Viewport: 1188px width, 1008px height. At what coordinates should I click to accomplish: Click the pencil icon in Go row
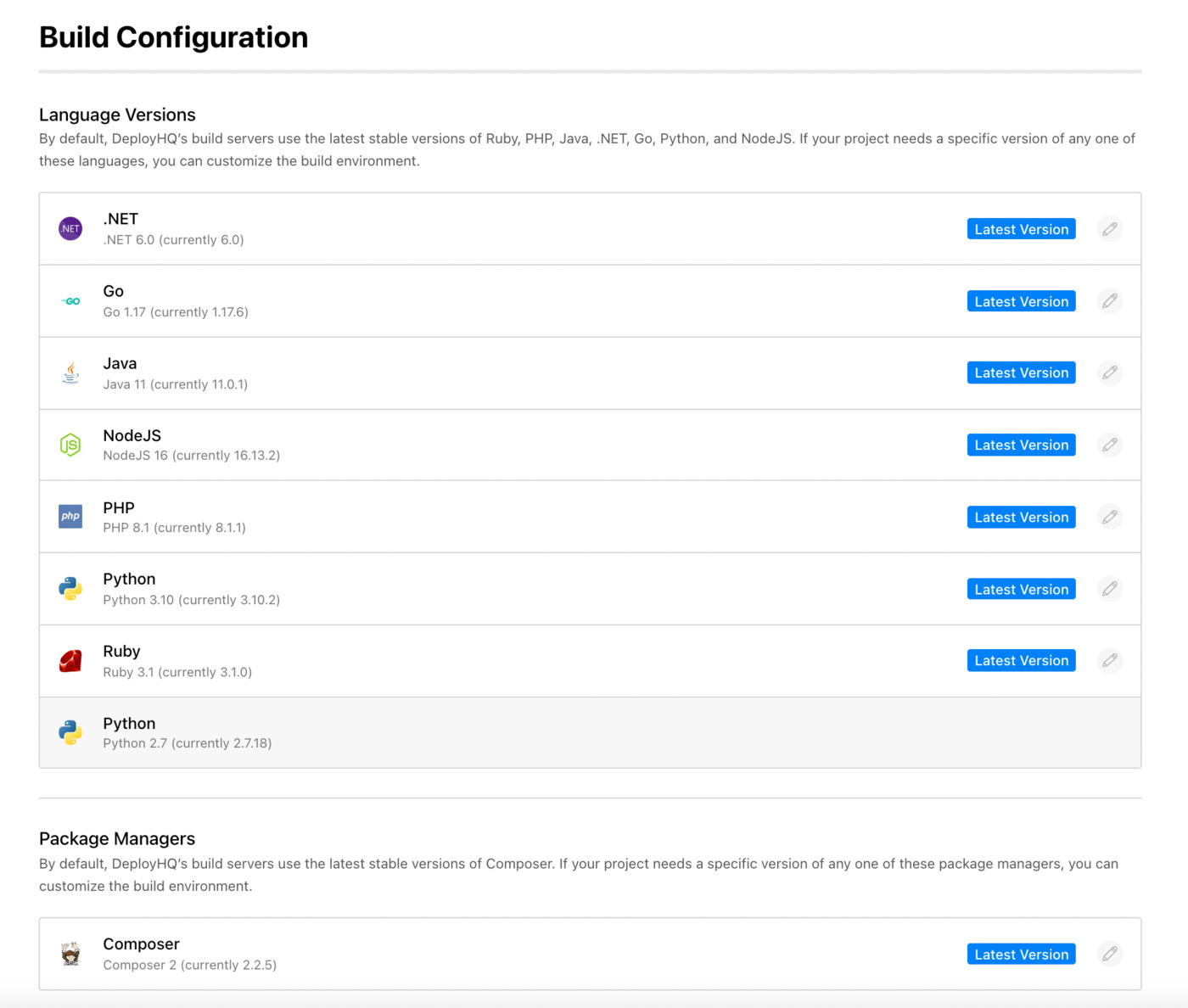(x=1110, y=301)
